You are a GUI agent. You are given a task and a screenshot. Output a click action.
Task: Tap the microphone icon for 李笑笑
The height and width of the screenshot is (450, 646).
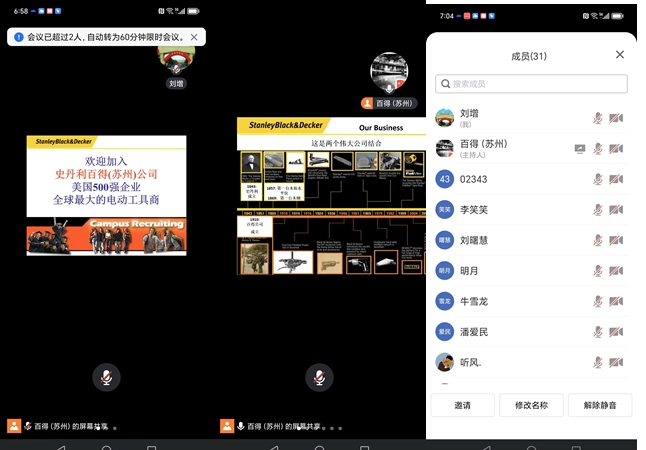coord(598,210)
